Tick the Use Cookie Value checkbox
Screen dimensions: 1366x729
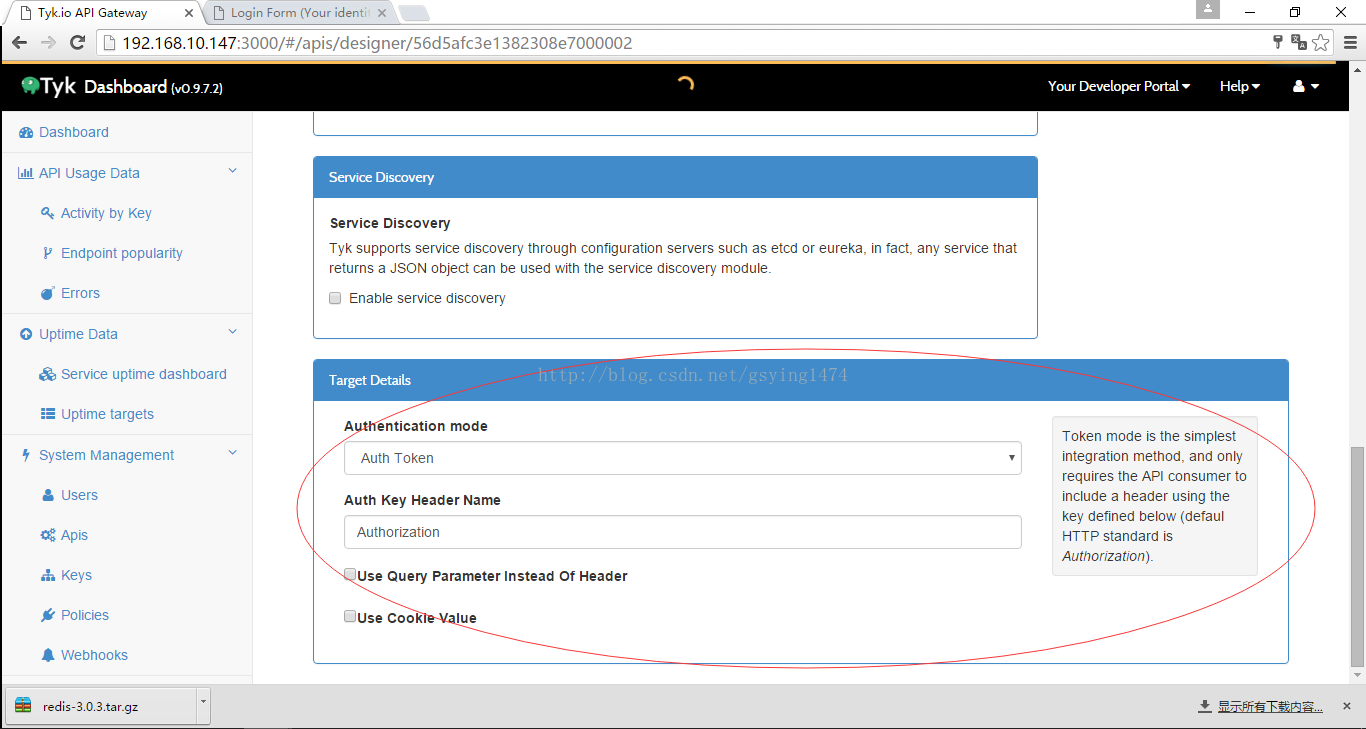[x=350, y=617]
